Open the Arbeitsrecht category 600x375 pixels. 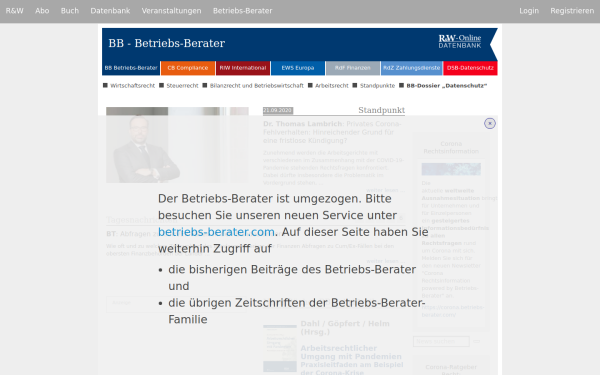tap(332, 86)
